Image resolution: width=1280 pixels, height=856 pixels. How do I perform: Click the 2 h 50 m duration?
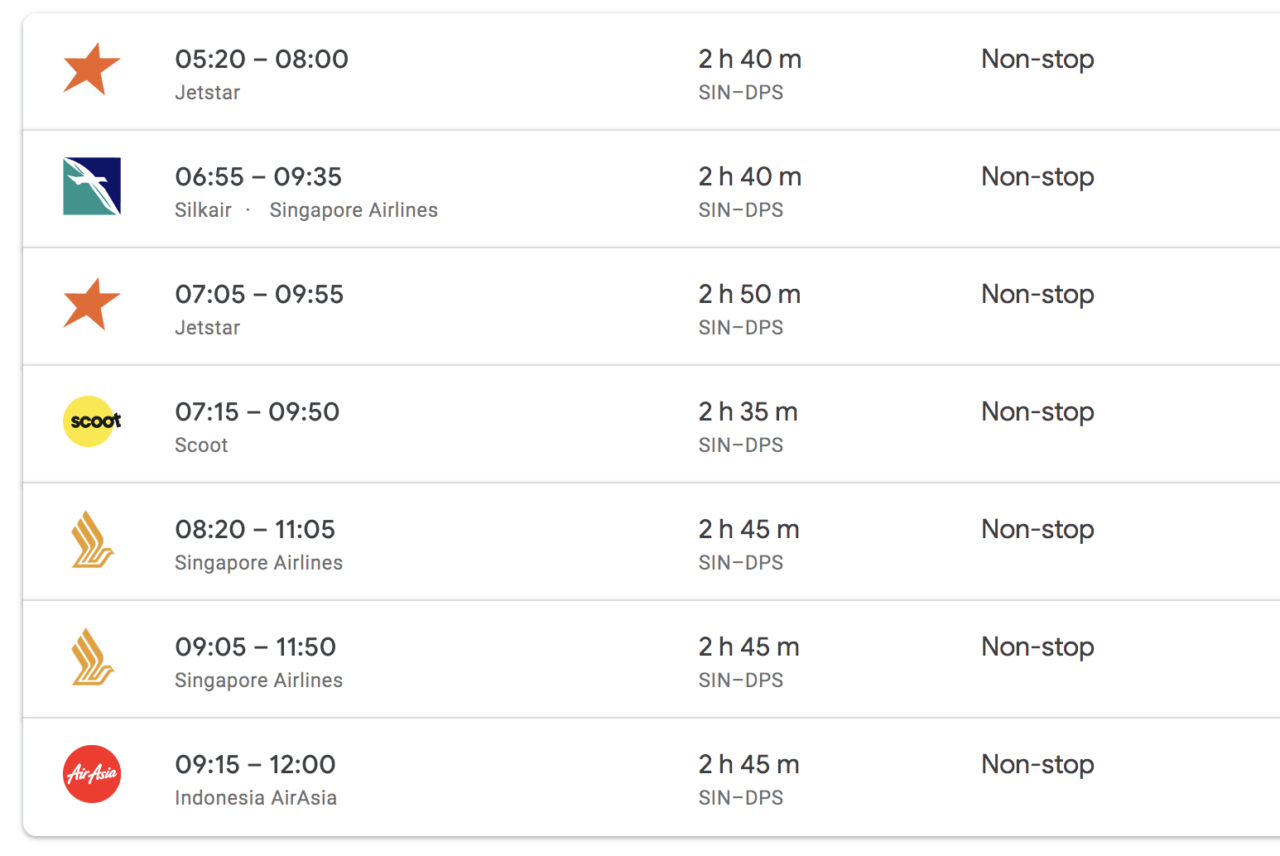[750, 295]
